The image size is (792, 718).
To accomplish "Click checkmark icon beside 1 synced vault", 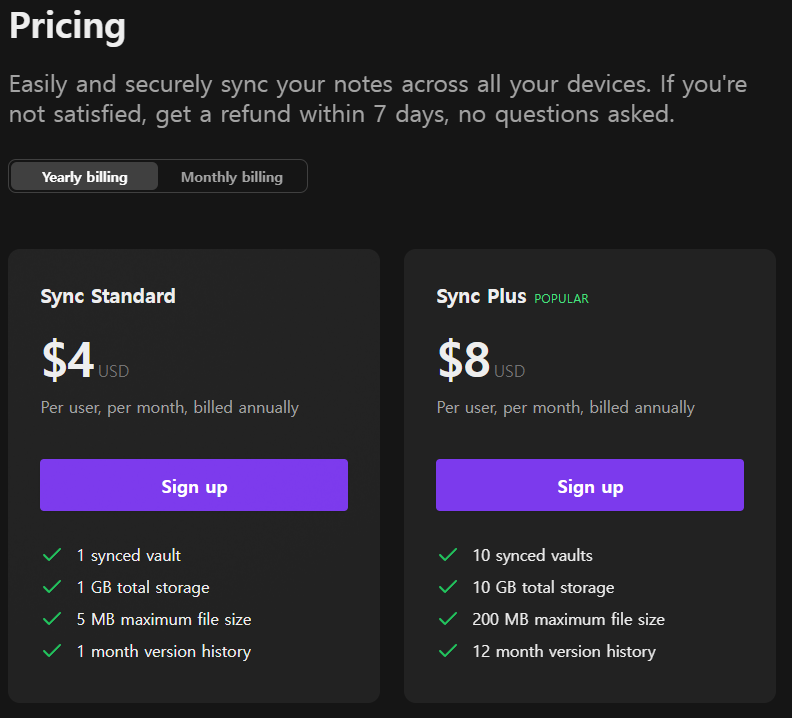I will pos(52,555).
